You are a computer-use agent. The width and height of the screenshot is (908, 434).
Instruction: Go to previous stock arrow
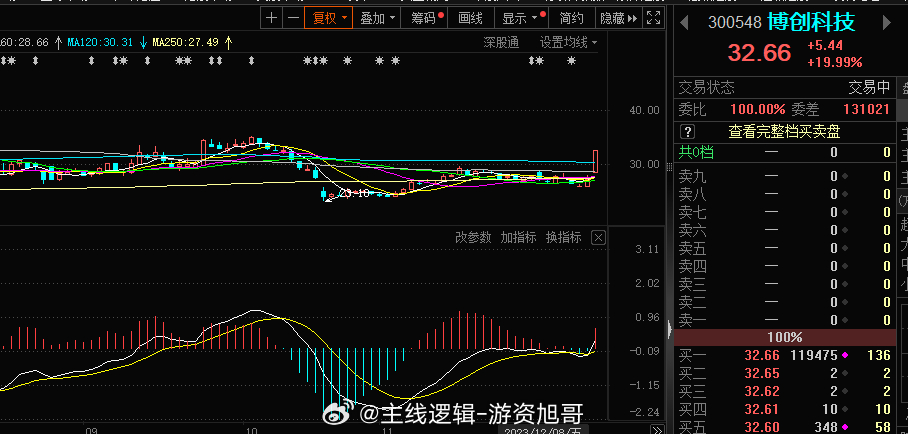(684, 23)
